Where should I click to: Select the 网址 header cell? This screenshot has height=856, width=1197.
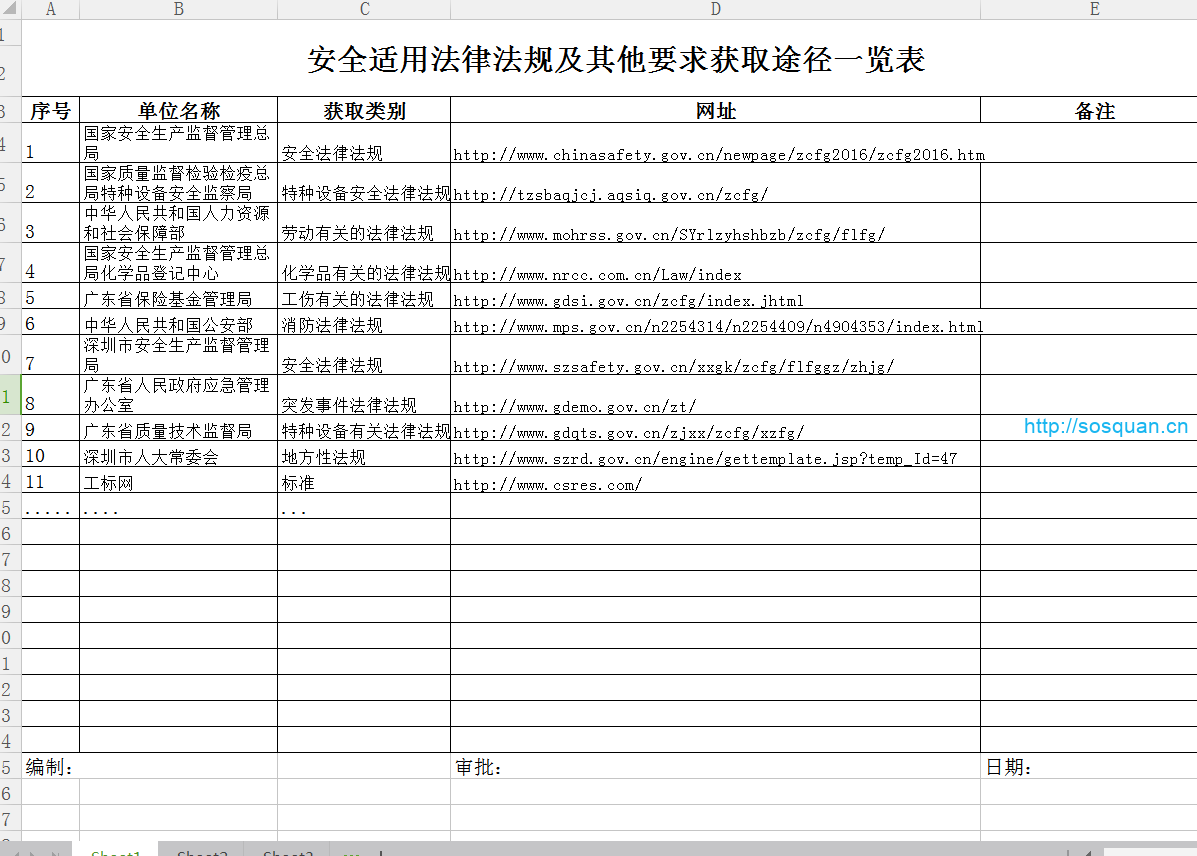tap(715, 111)
